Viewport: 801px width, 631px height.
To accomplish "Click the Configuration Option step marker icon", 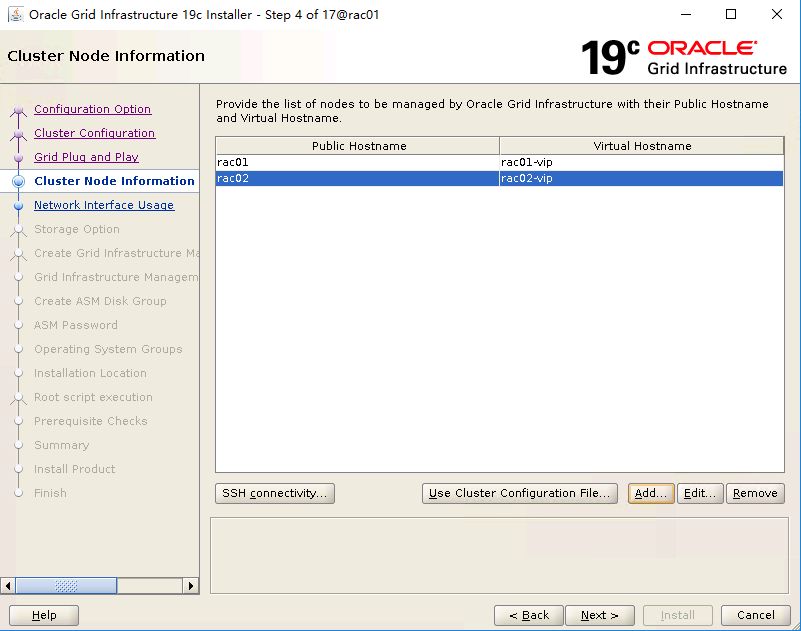I will pyautogui.click(x=19, y=109).
